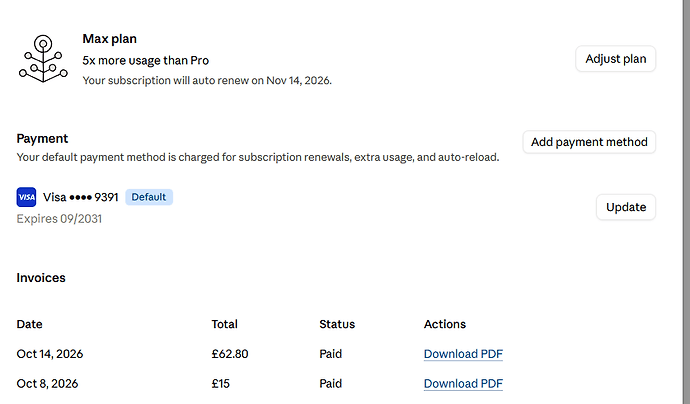
Task: Click the 'Actions' column header
Action: (445, 324)
